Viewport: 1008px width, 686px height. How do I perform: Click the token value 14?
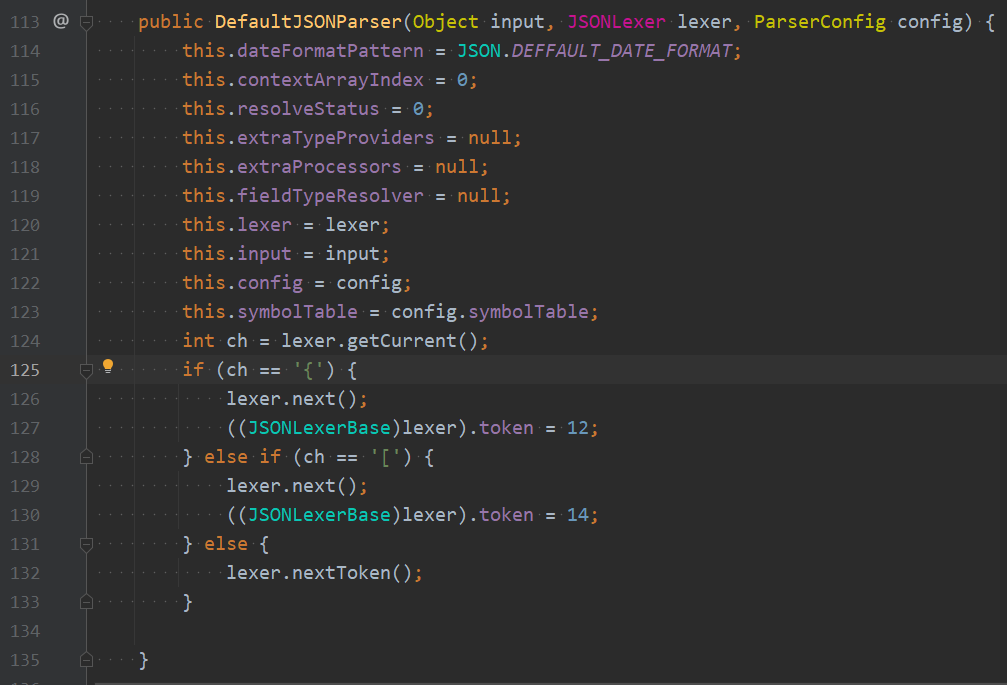click(577, 515)
